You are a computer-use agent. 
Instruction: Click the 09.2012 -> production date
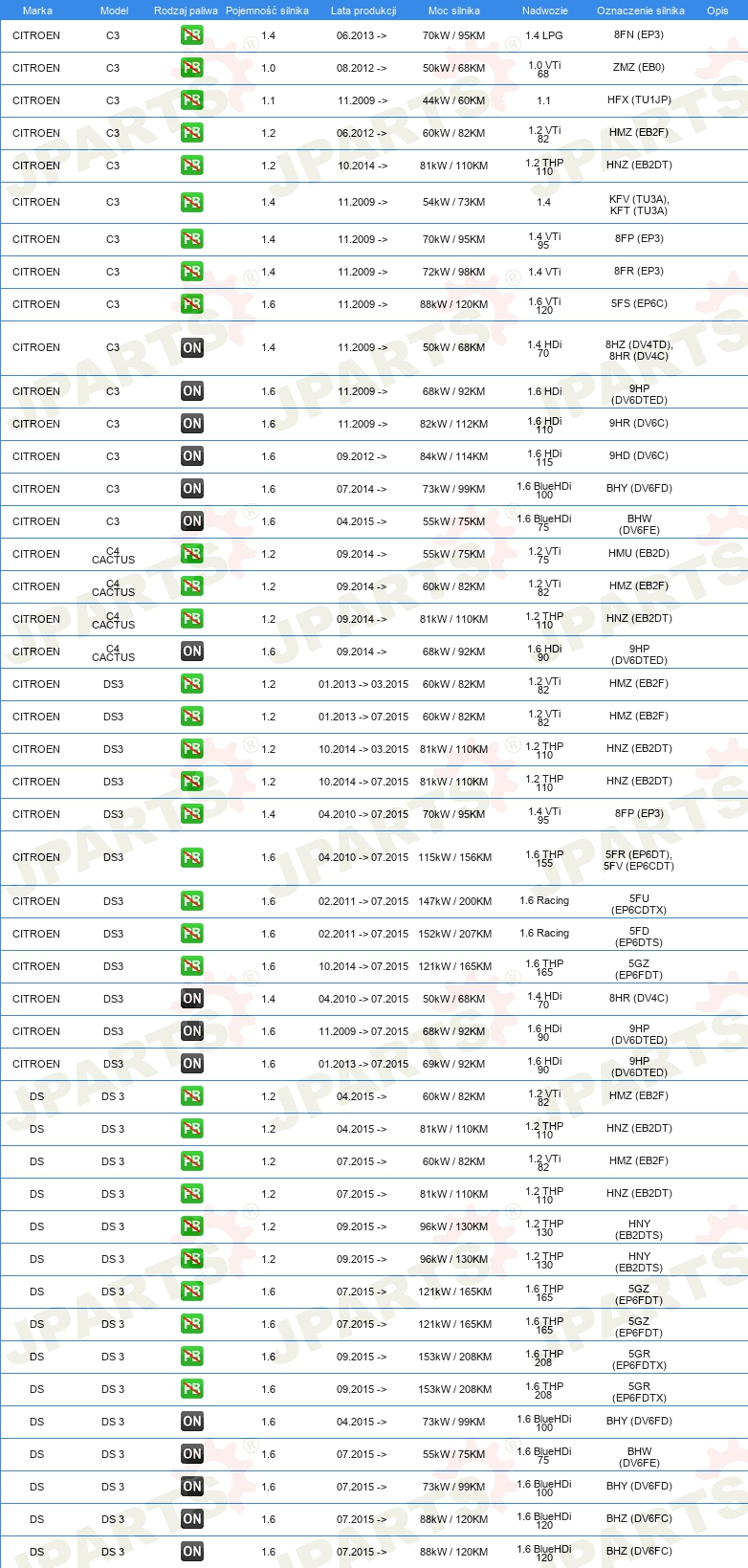point(363,456)
